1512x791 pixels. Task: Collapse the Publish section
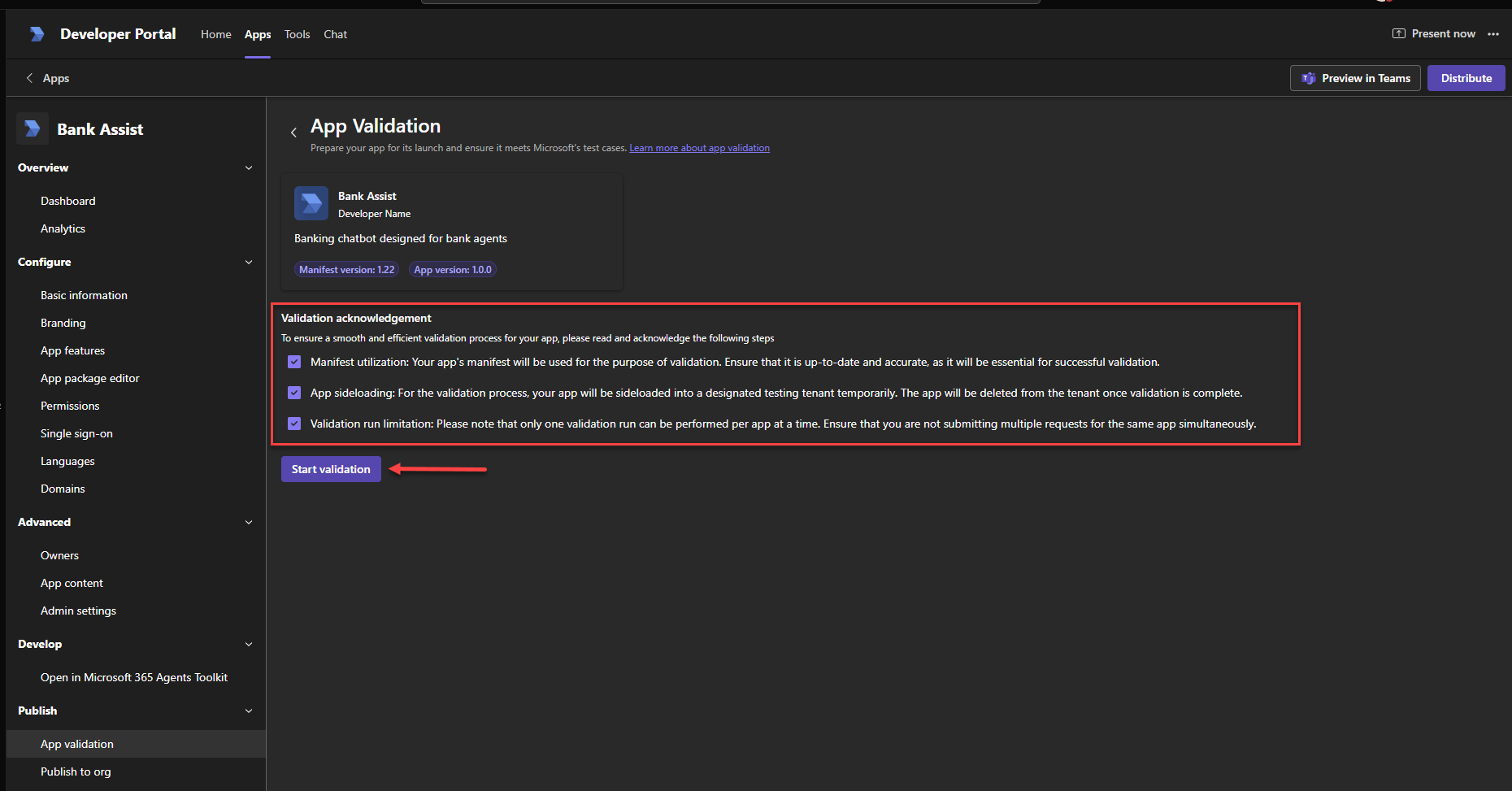coord(249,711)
